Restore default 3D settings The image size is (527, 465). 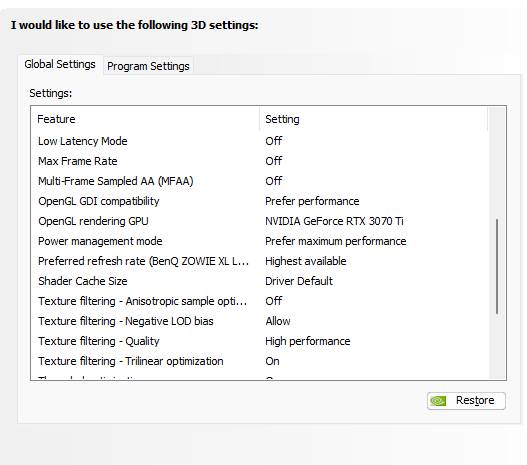click(x=466, y=400)
